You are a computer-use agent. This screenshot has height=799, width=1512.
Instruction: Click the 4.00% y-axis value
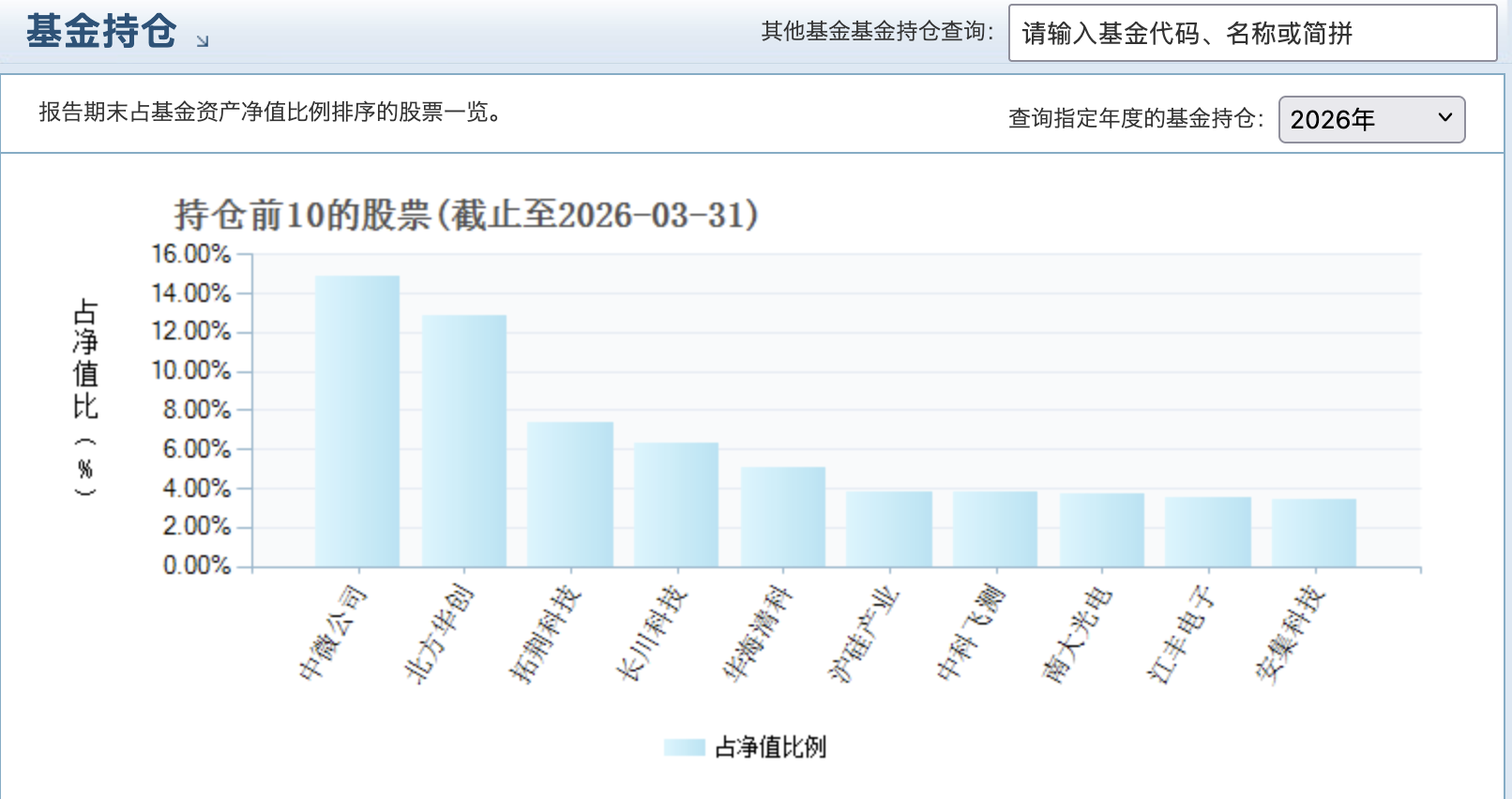tap(197, 489)
